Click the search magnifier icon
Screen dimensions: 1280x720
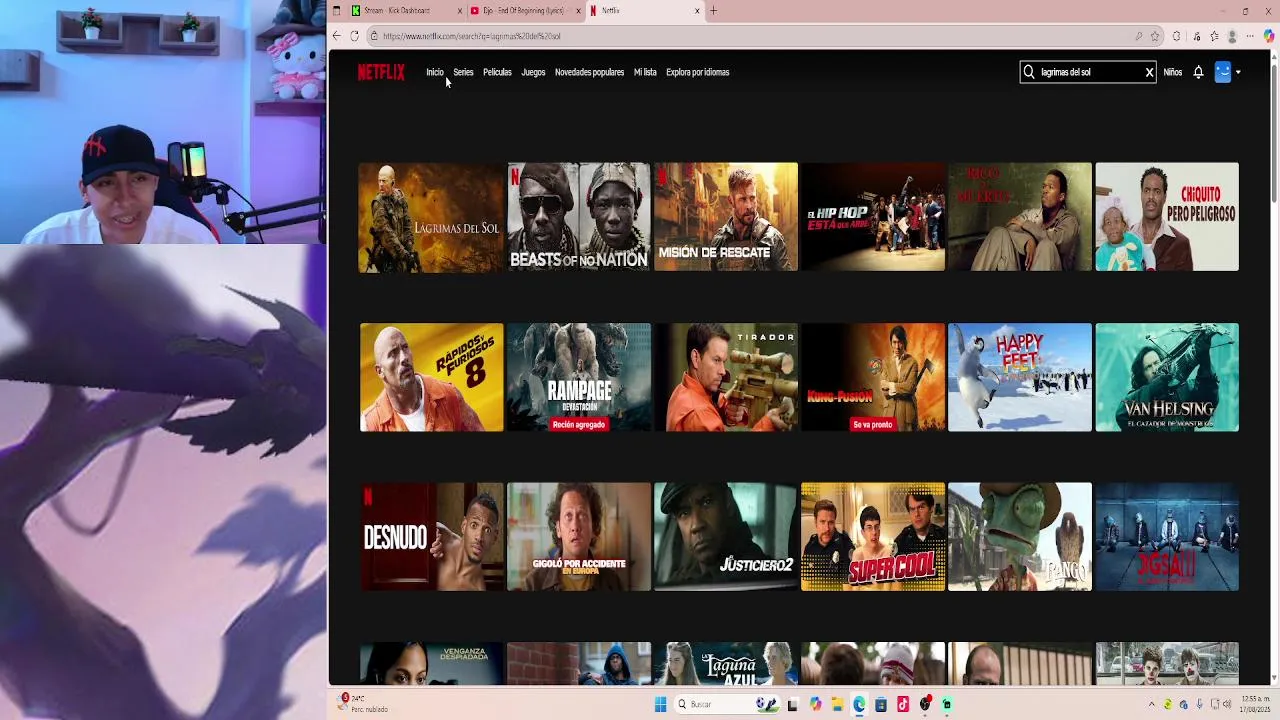(1029, 72)
